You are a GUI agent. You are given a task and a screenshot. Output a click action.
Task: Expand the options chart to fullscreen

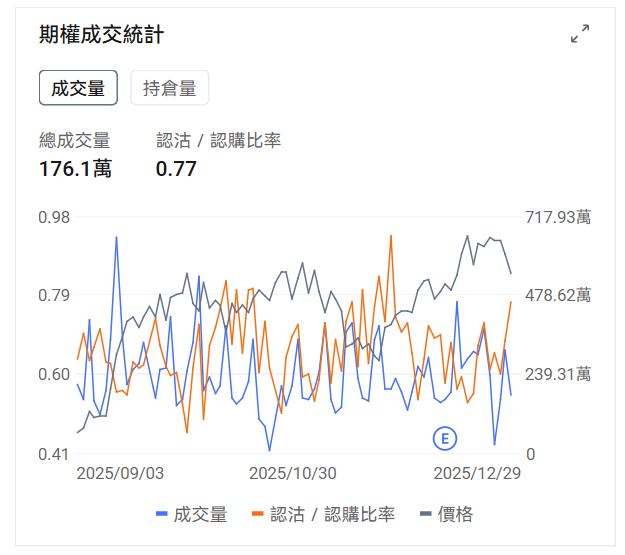click(x=580, y=35)
